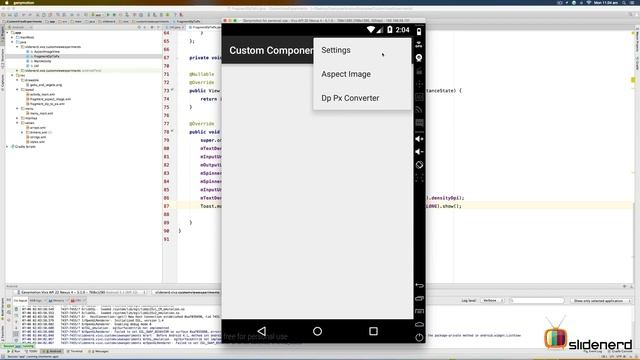Open the device ID identifiers widget
640x360 pixels.
(x=419, y=97)
